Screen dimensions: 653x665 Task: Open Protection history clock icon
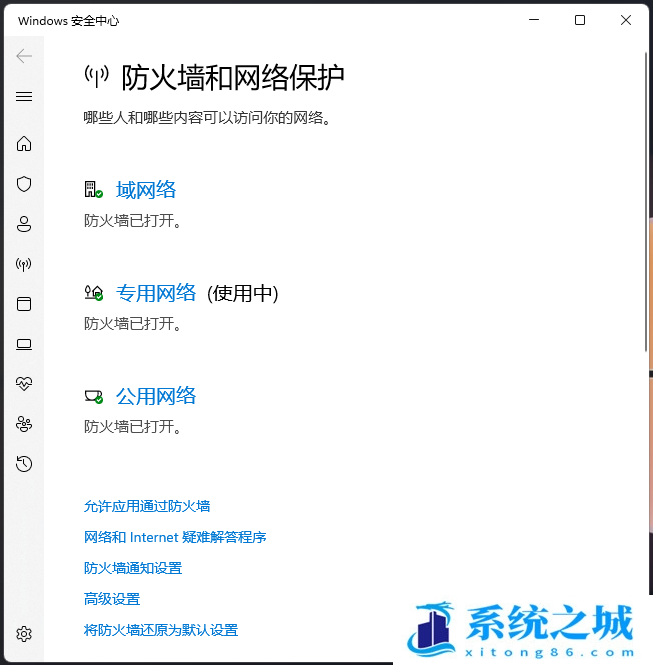pos(24,464)
